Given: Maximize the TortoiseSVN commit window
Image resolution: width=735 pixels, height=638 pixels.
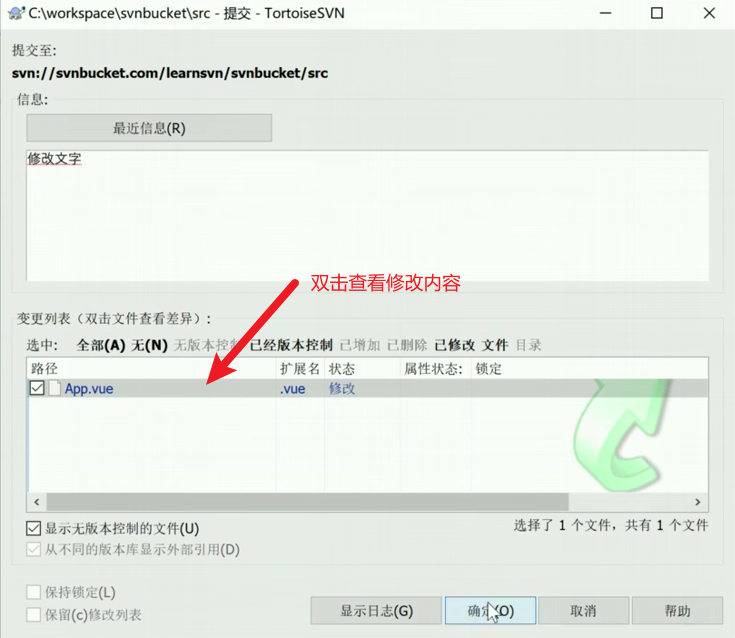Looking at the screenshot, I should (x=657, y=13).
